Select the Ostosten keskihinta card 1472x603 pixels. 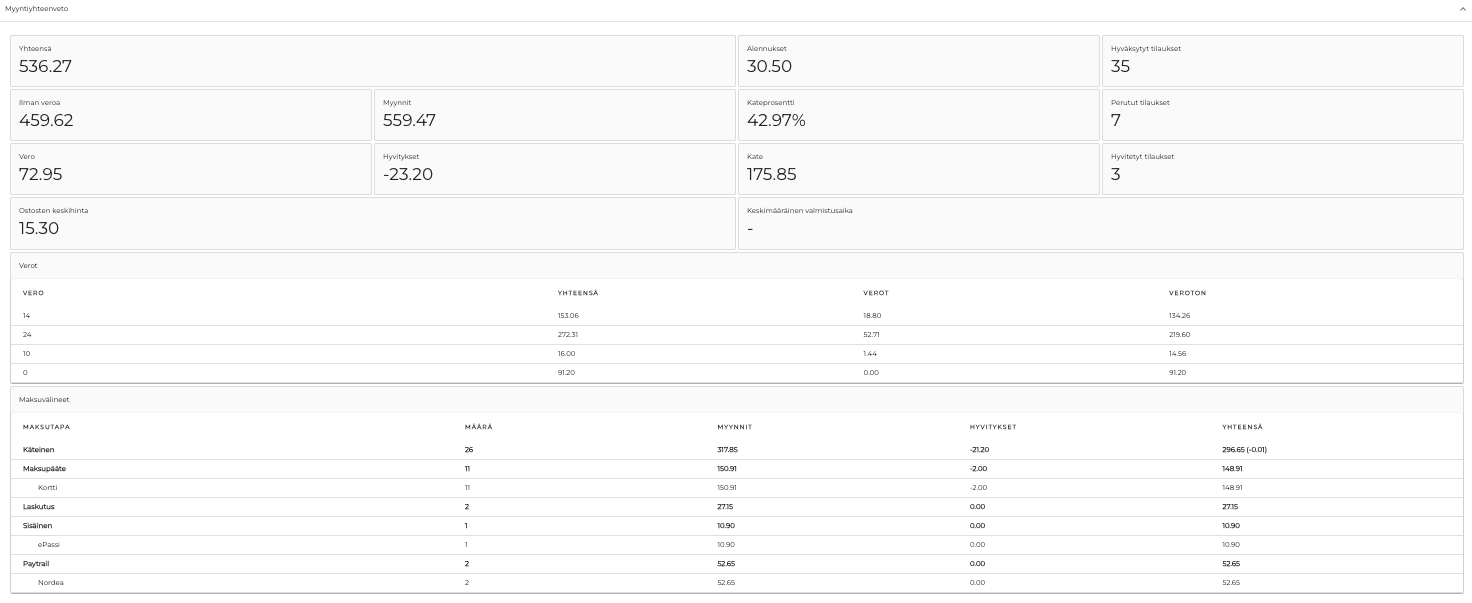point(372,222)
